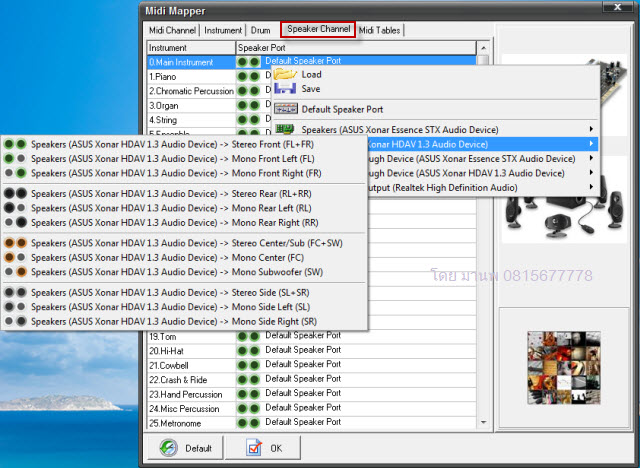
Task: Click speaker dots in 19.Tom row
Action: tap(249, 336)
